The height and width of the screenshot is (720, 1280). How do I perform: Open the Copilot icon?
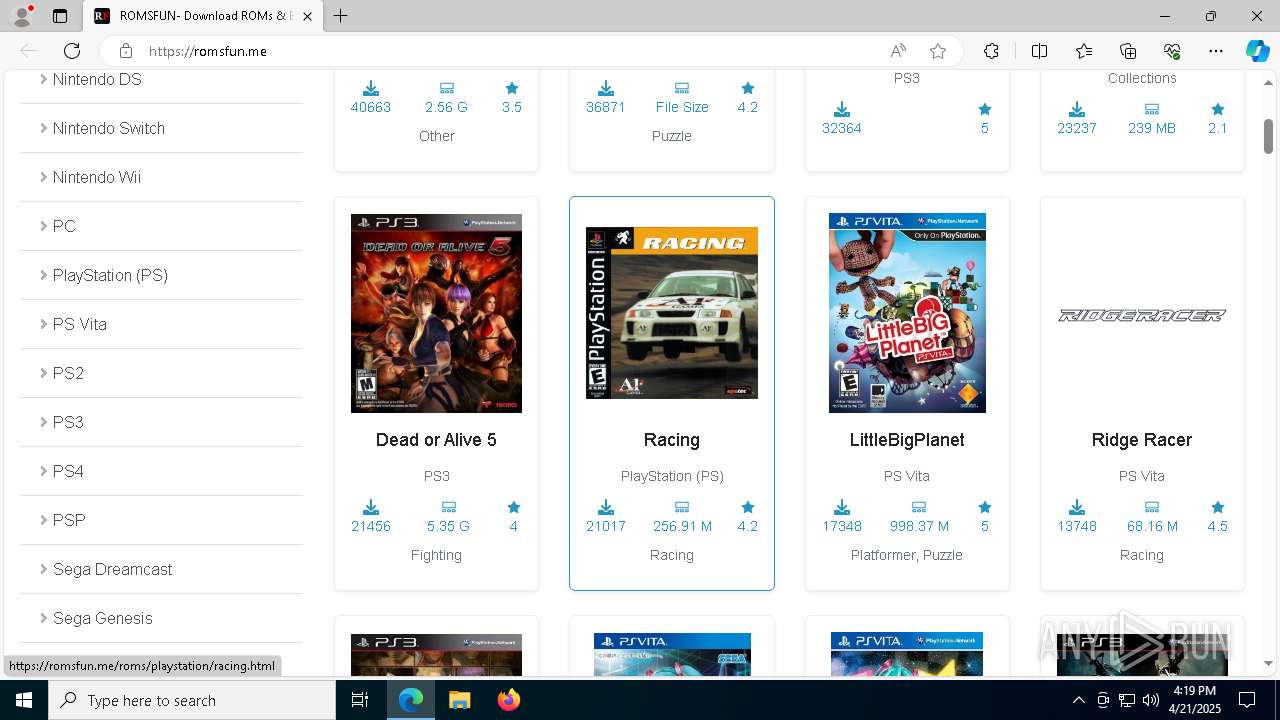click(x=1257, y=51)
